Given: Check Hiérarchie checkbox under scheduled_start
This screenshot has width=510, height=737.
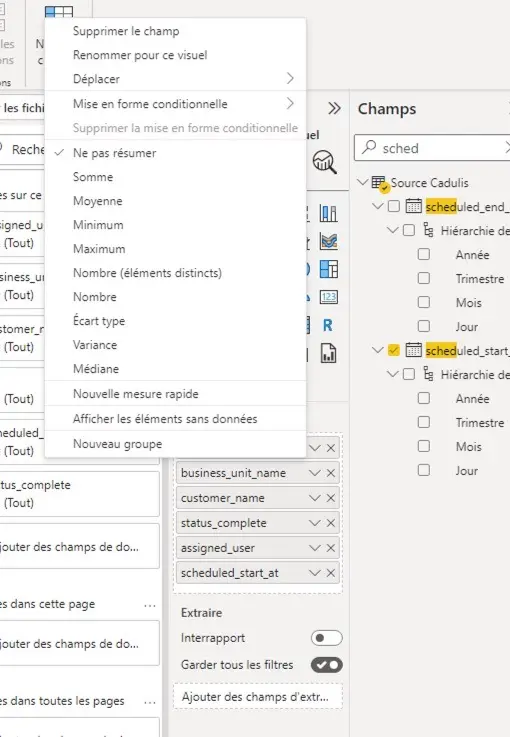Looking at the screenshot, I should coord(409,374).
